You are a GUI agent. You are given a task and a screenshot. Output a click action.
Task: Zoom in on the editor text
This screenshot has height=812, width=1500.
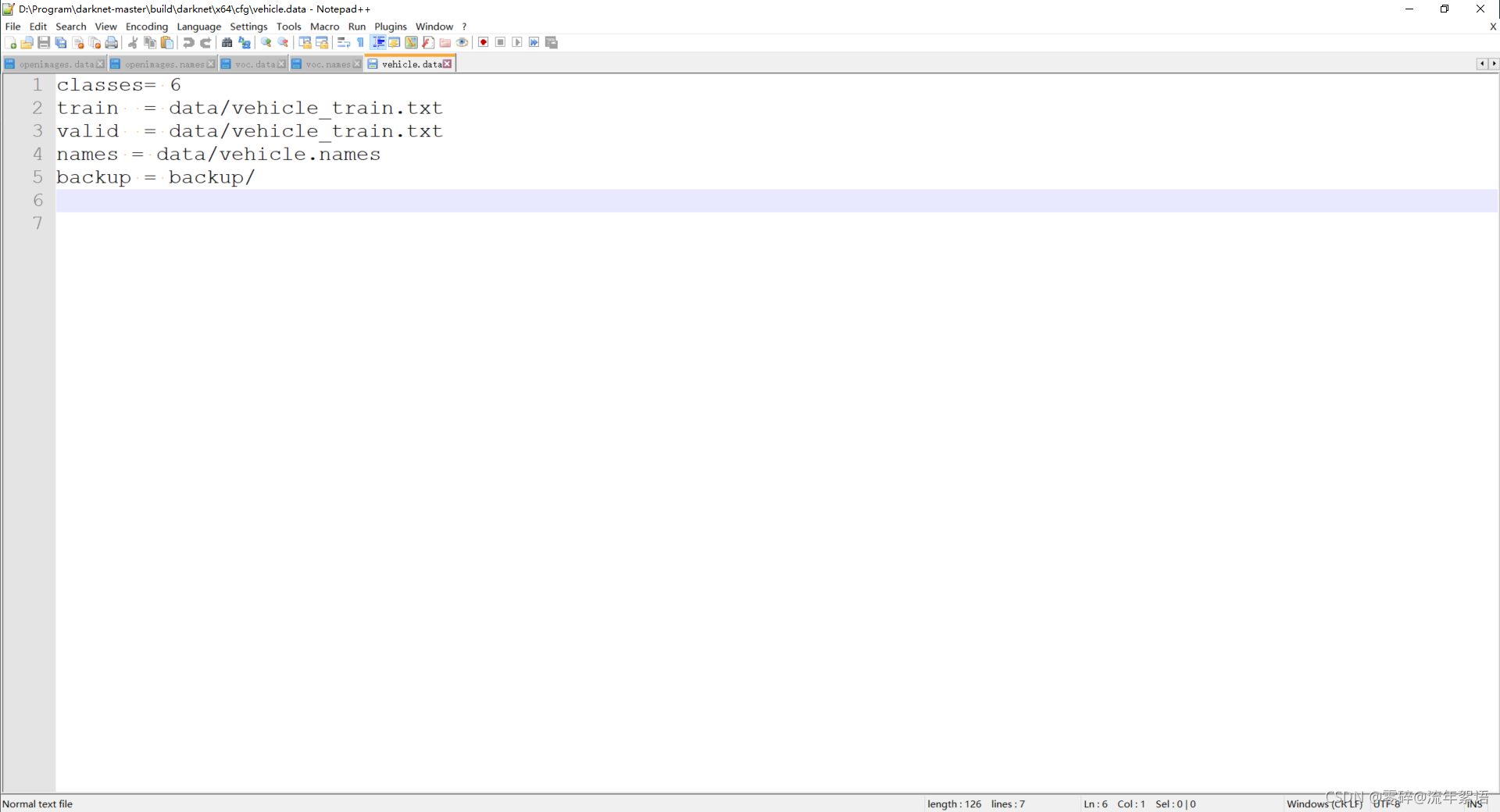pyautogui.click(x=266, y=42)
